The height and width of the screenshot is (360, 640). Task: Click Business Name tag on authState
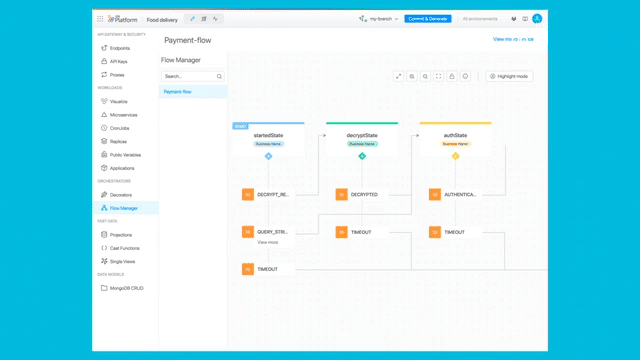456,144
